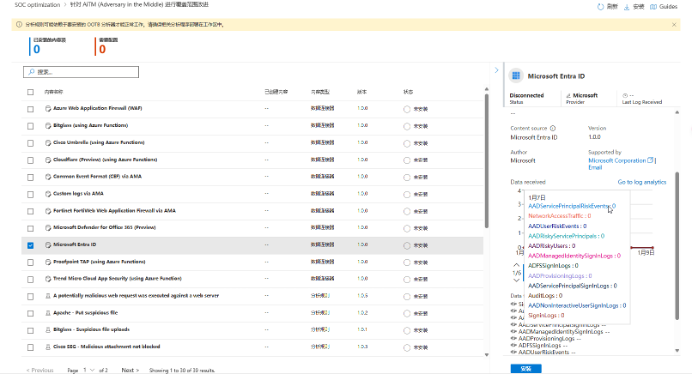This screenshot has height=375, width=695.
Task: Click the down arrow of the list scrollbar
Action: (x=487, y=355)
